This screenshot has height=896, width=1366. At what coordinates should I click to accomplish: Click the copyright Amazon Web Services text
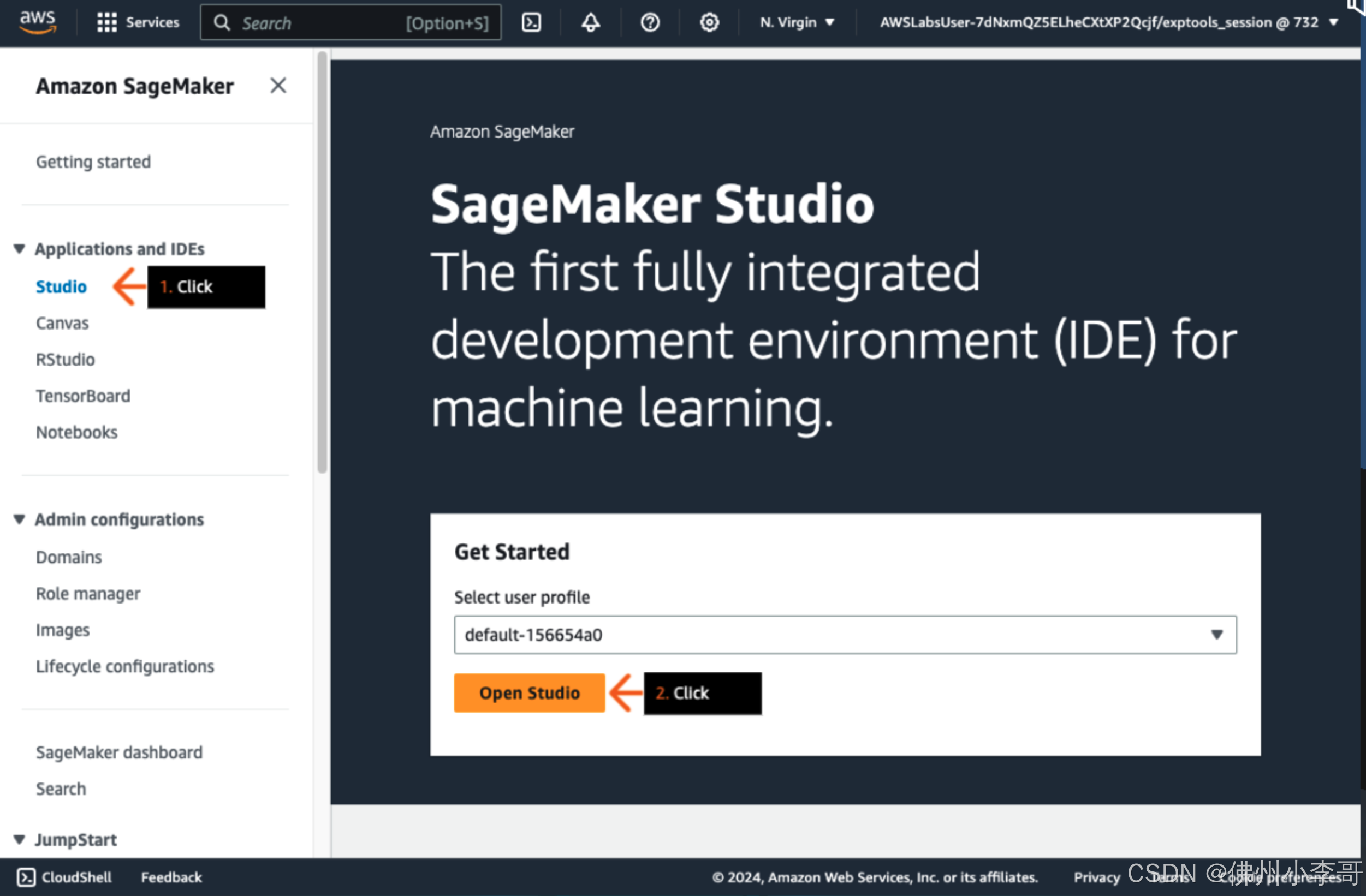875,877
